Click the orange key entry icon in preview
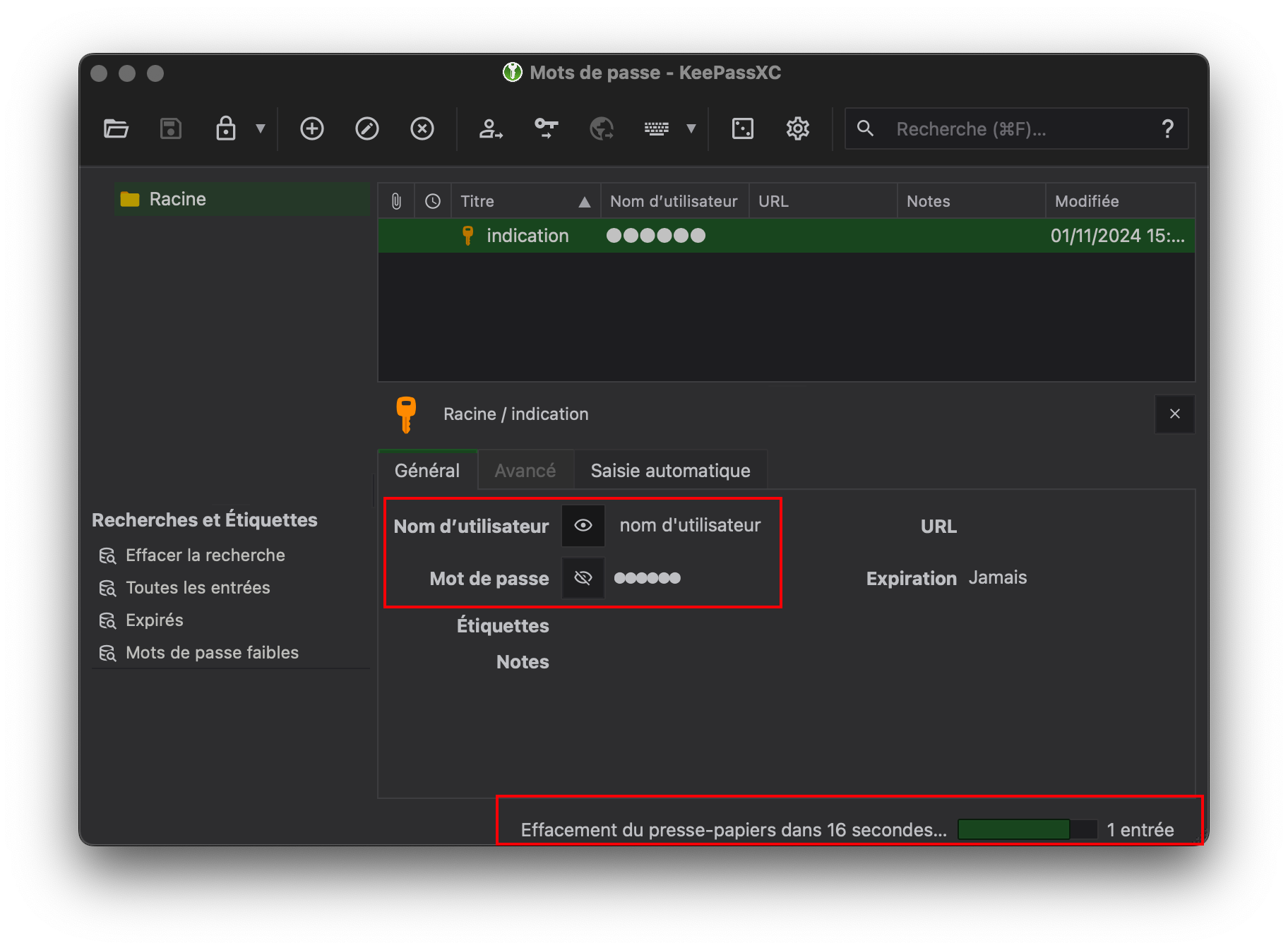The width and height of the screenshot is (1288, 950). (x=406, y=414)
